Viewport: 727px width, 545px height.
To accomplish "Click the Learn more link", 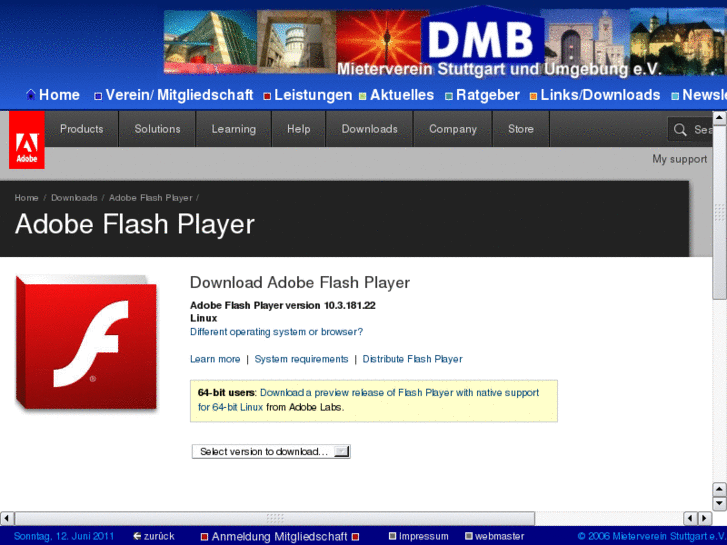I will point(215,359).
